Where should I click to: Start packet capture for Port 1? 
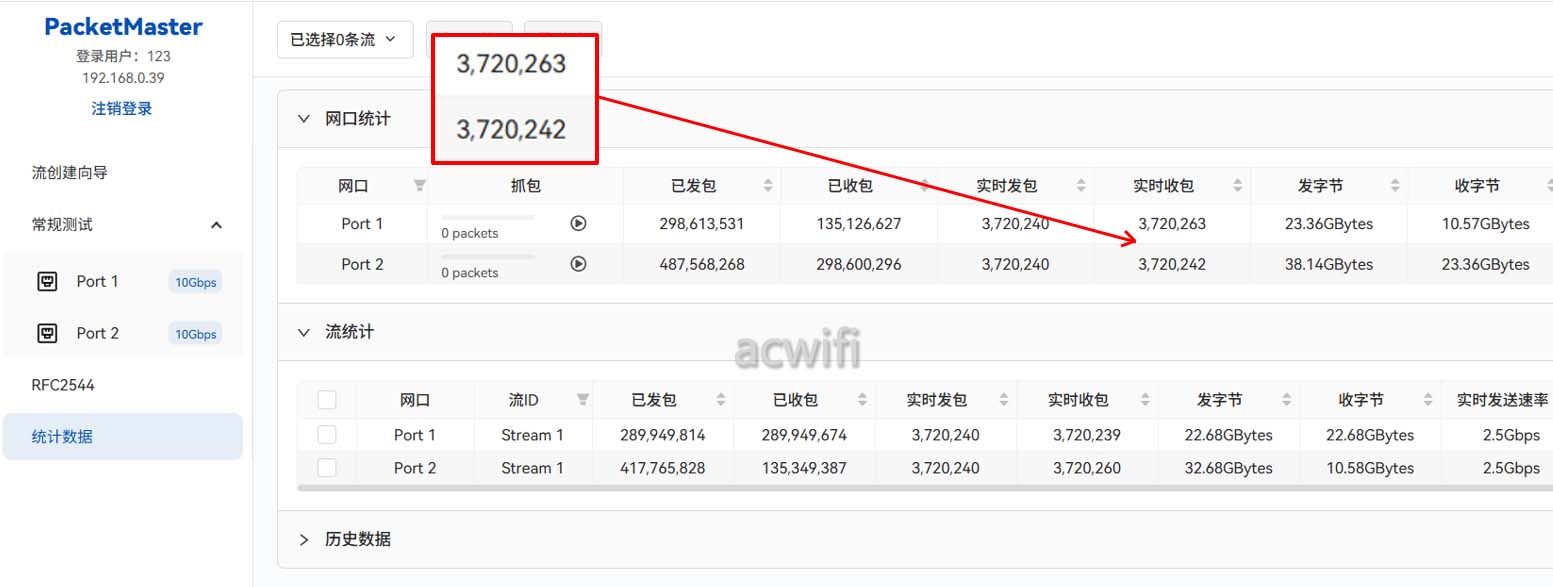pyautogui.click(x=578, y=224)
